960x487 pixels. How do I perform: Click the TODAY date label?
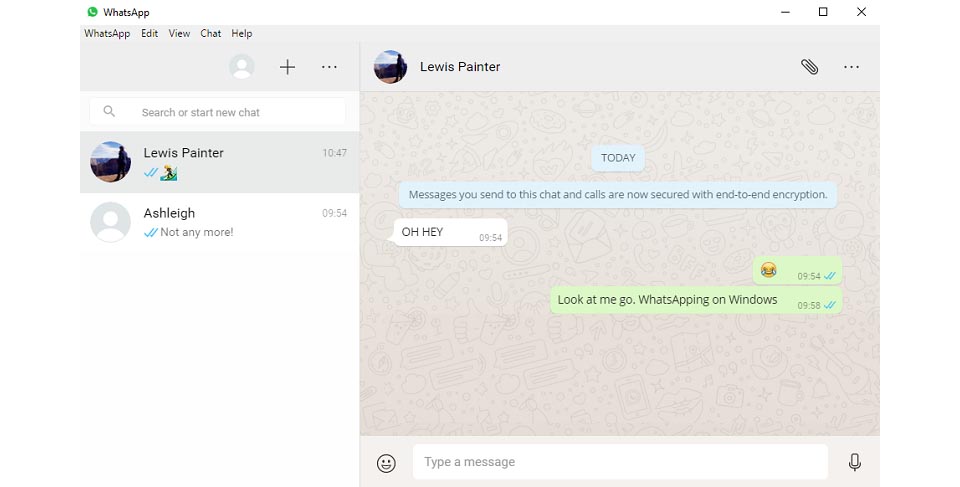(618, 158)
